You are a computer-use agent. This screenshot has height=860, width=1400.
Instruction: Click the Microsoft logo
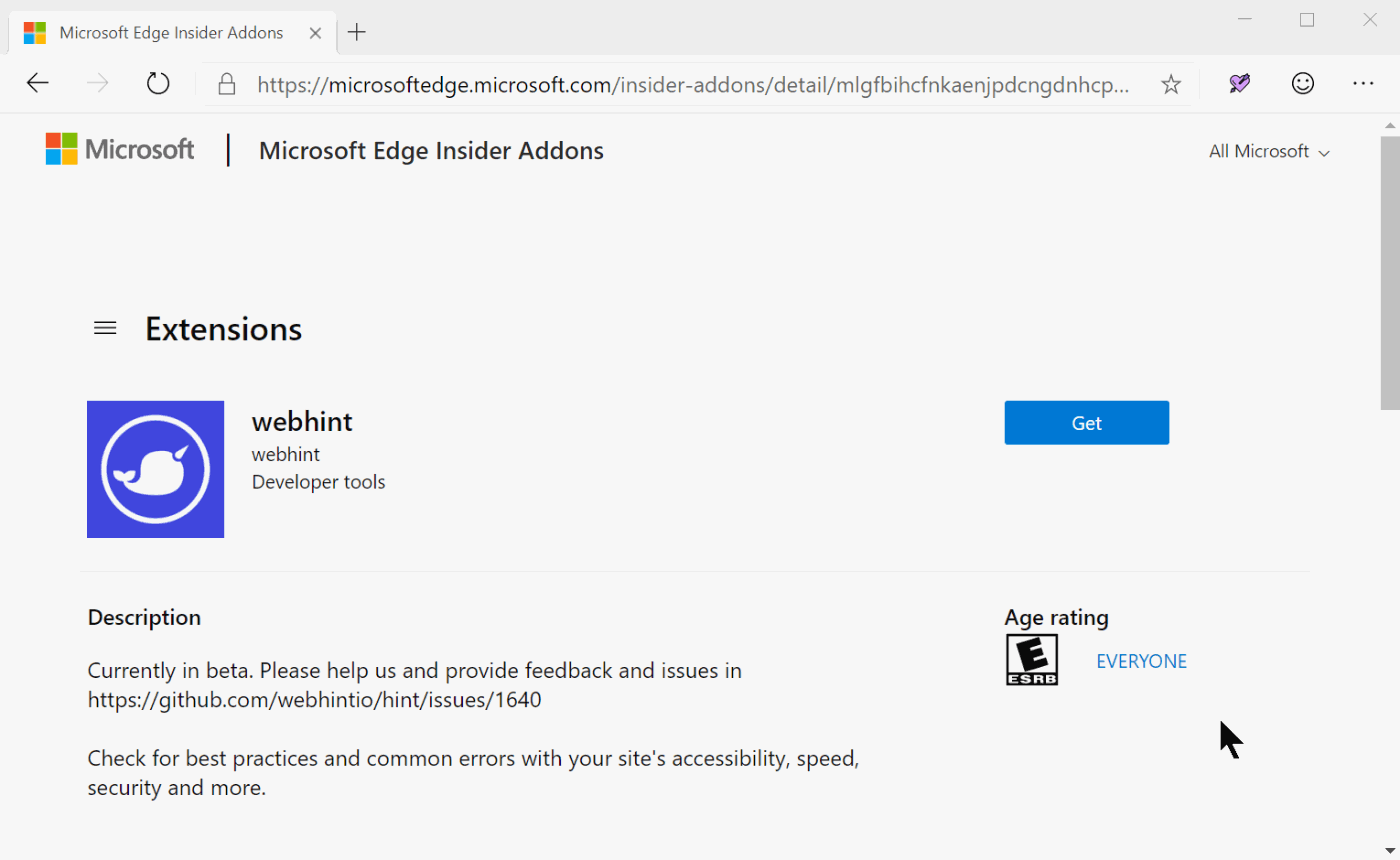(x=120, y=150)
